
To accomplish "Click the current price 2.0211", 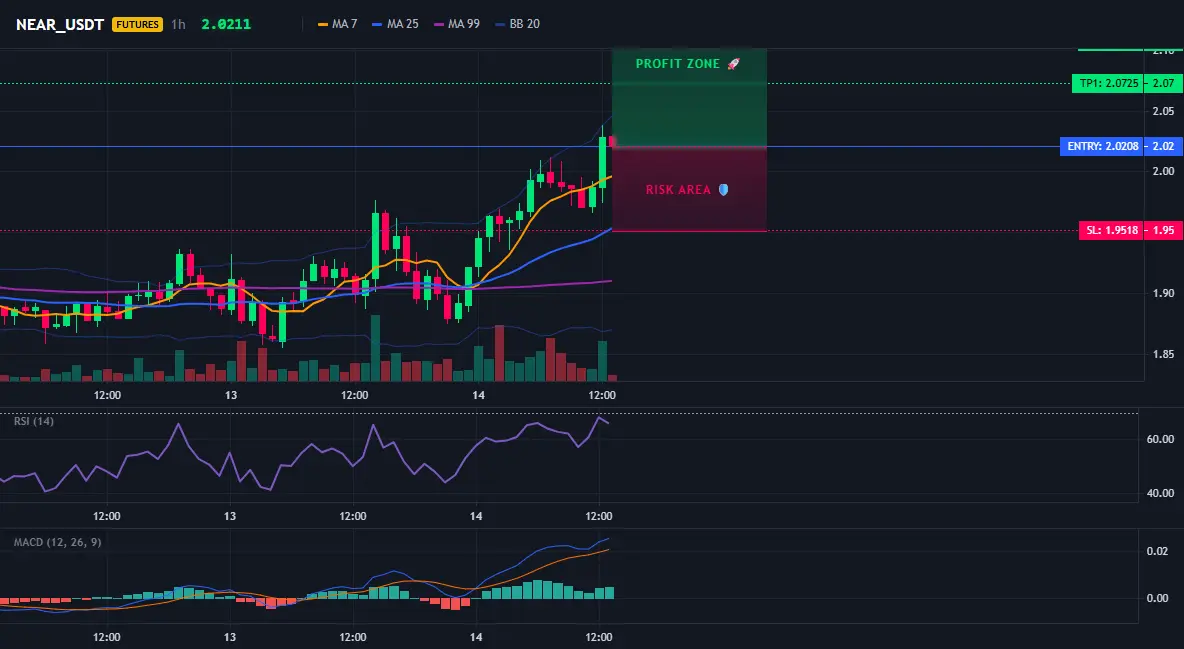I will pos(226,24).
